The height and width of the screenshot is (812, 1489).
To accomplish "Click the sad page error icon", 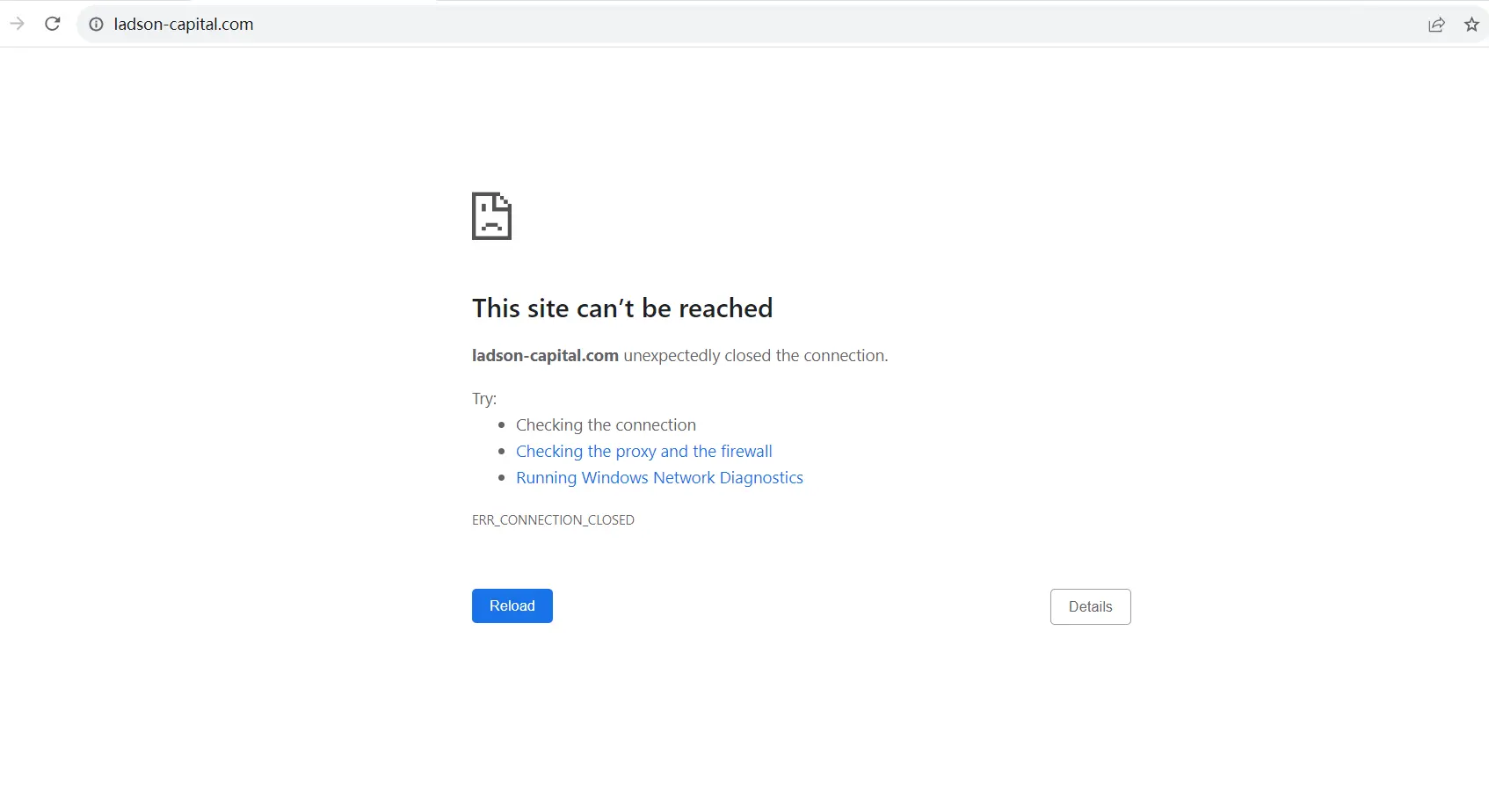I will coord(491,215).
